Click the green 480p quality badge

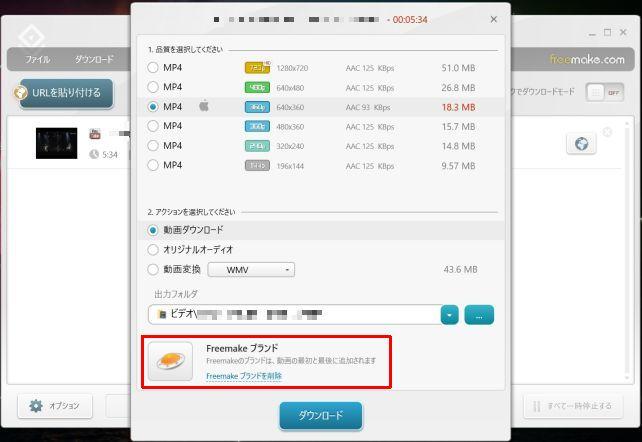point(257,87)
